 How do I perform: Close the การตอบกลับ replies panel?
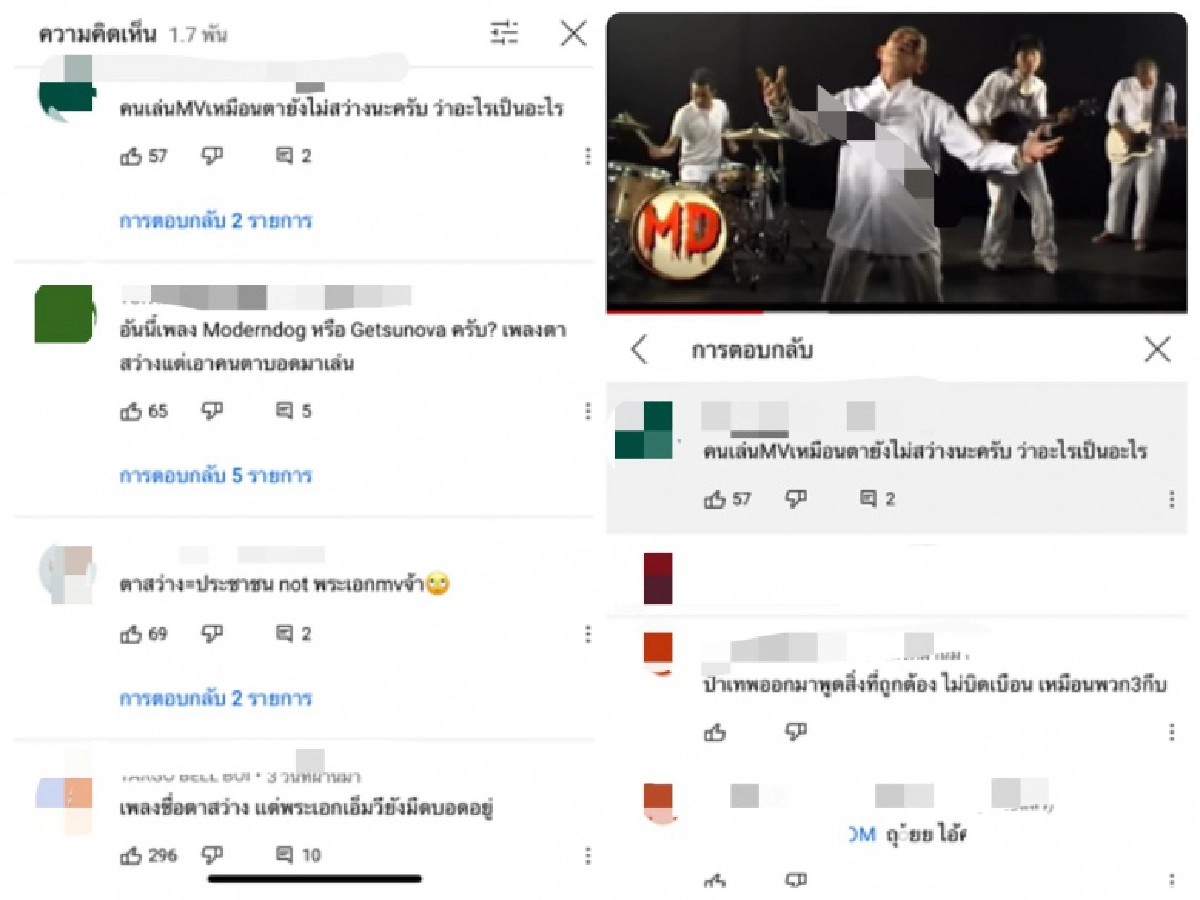[1157, 349]
